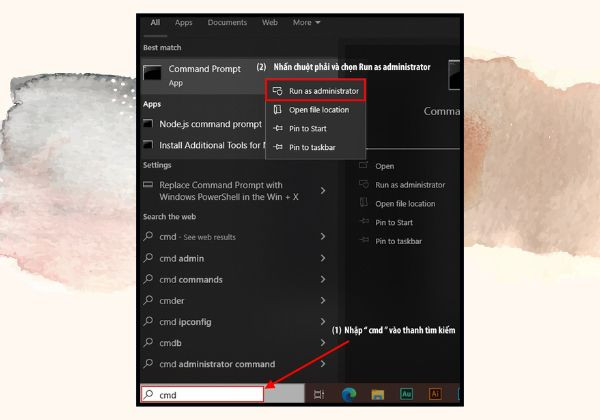Screen dimensions: 600x420
Task: Click Open file location in right preview pane
Action: (405, 204)
